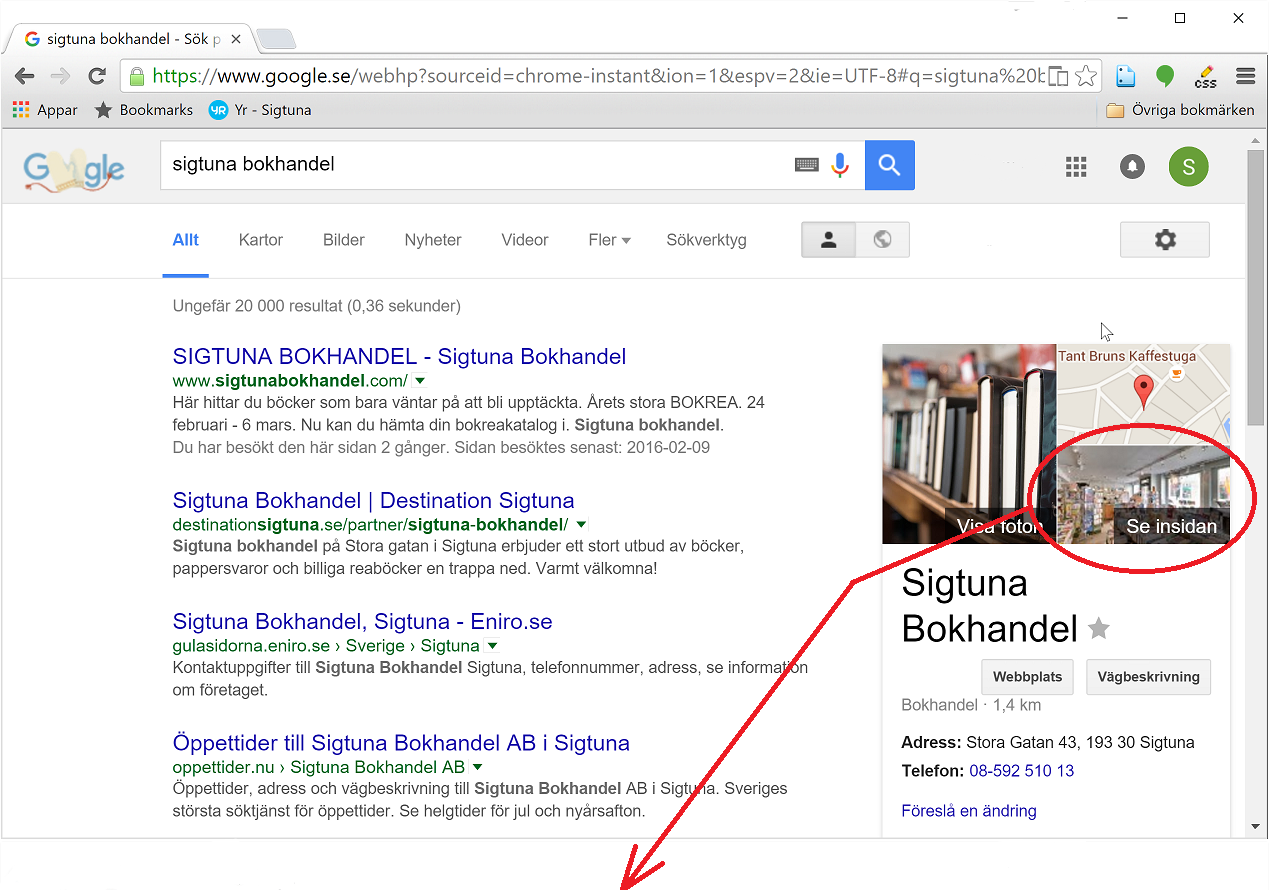Click the blue search magnifier button
The image size is (1273, 890).
(890, 165)
